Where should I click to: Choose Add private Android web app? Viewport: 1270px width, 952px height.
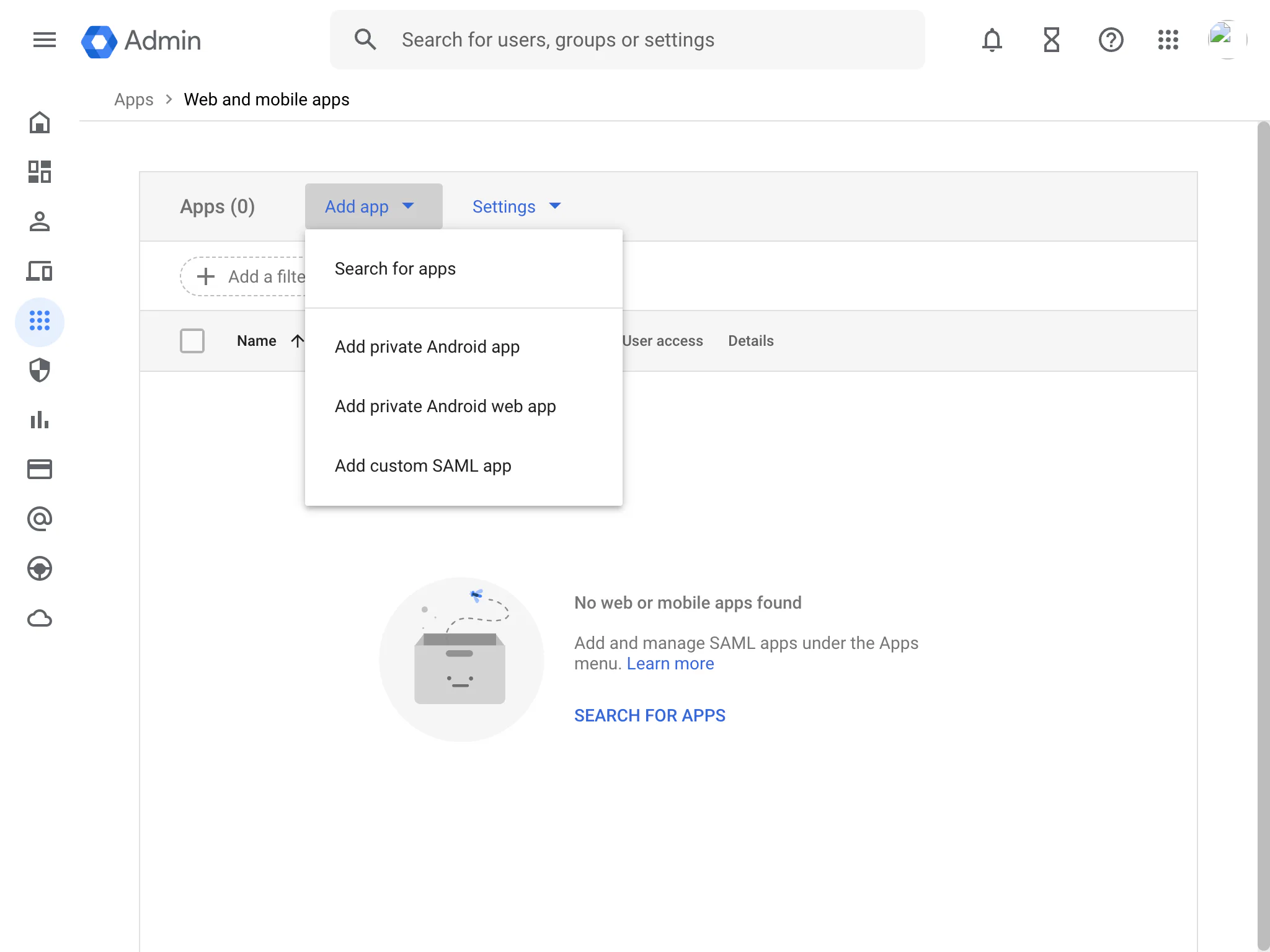(445, 406)
